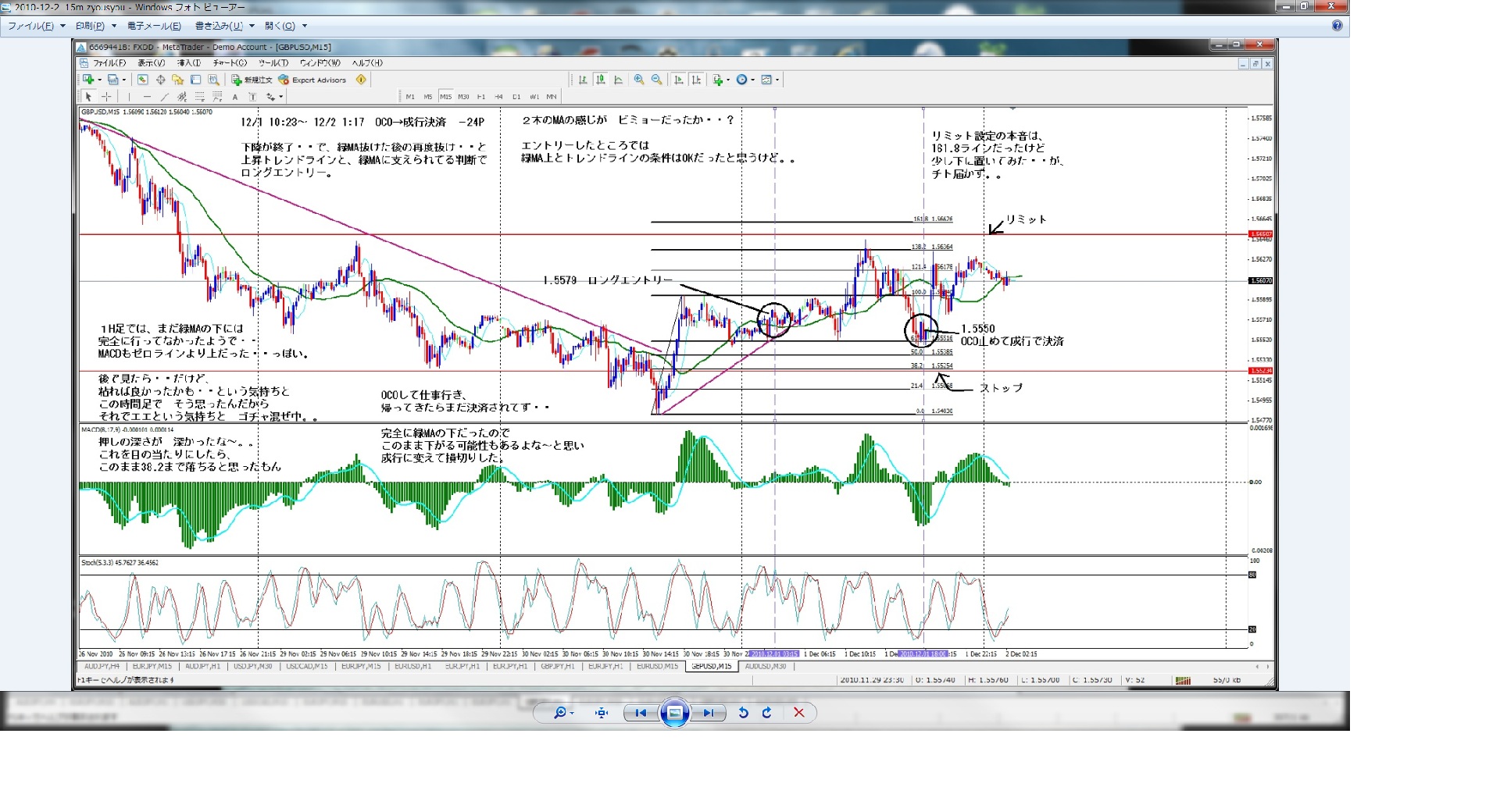1500x812 pixels.
Task: Open the ファイル(F) menu in Photo Viewer
Action: tap(36, 26)
